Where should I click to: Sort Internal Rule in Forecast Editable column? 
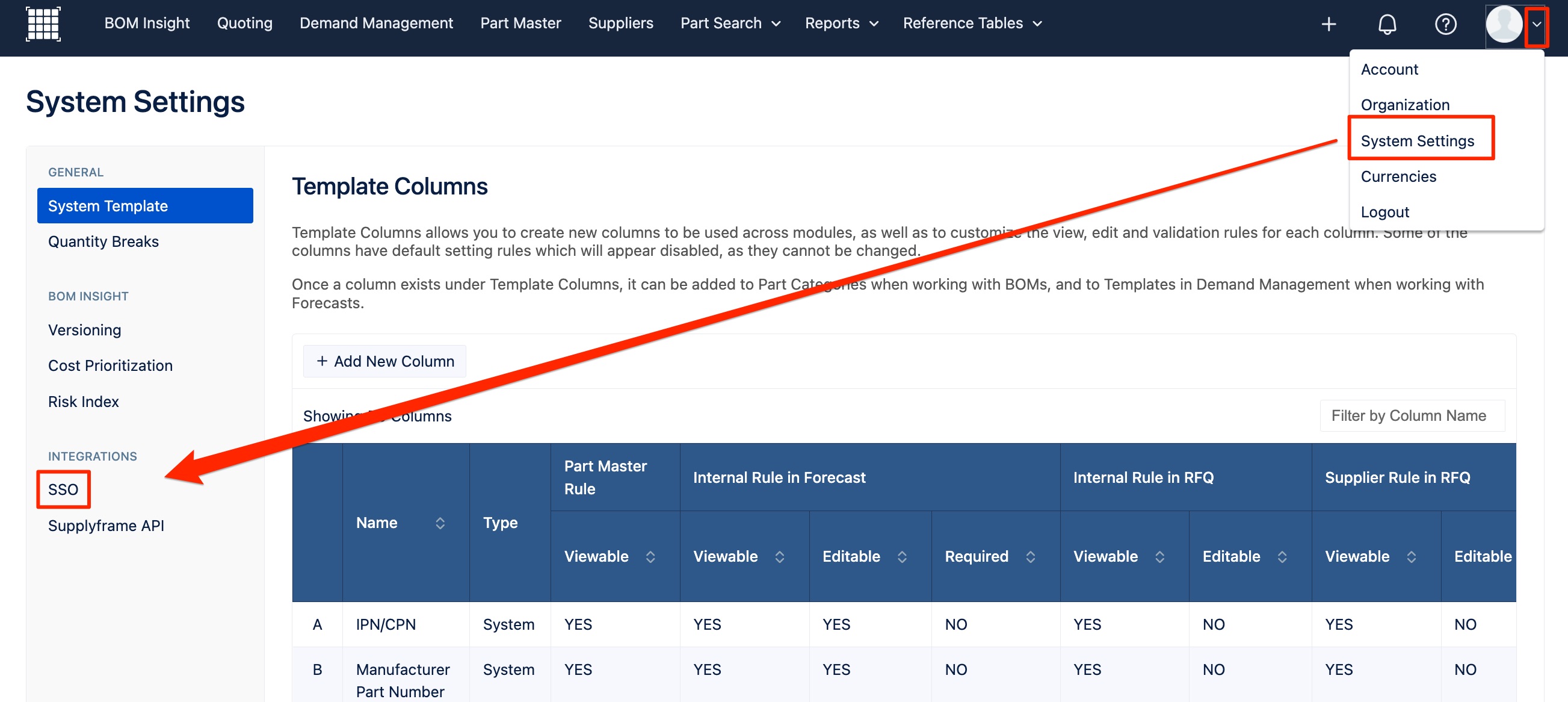click(902, 556)
